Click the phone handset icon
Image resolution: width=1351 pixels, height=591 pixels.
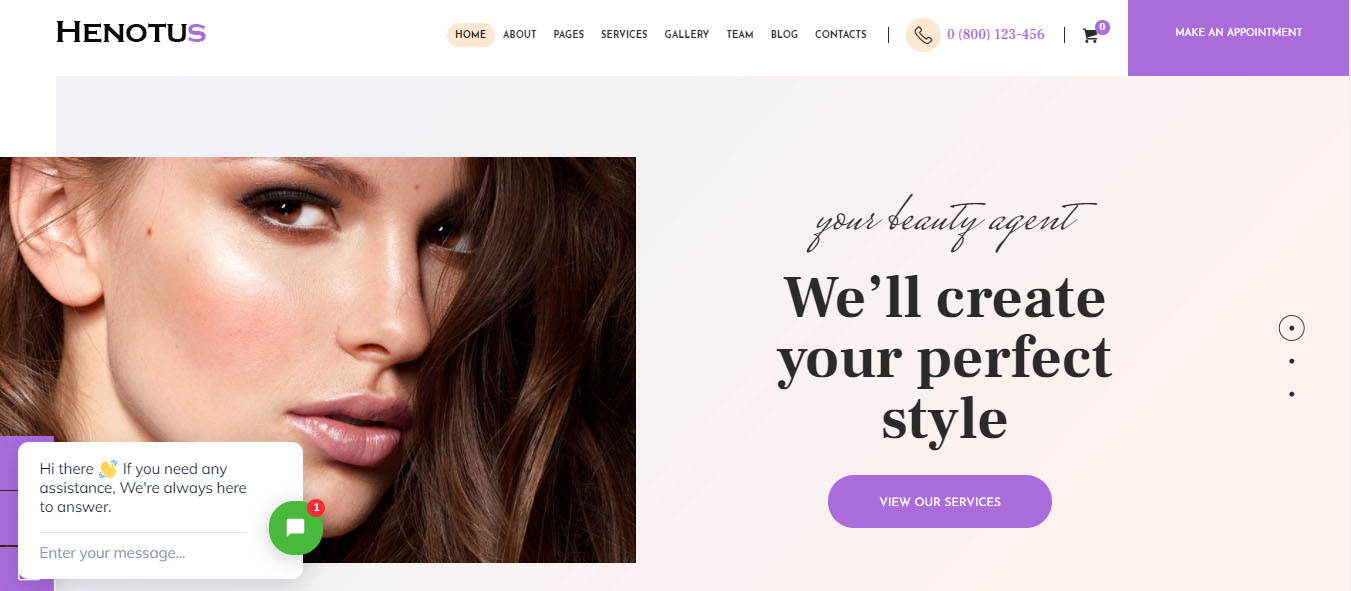(x=923, y=35)
